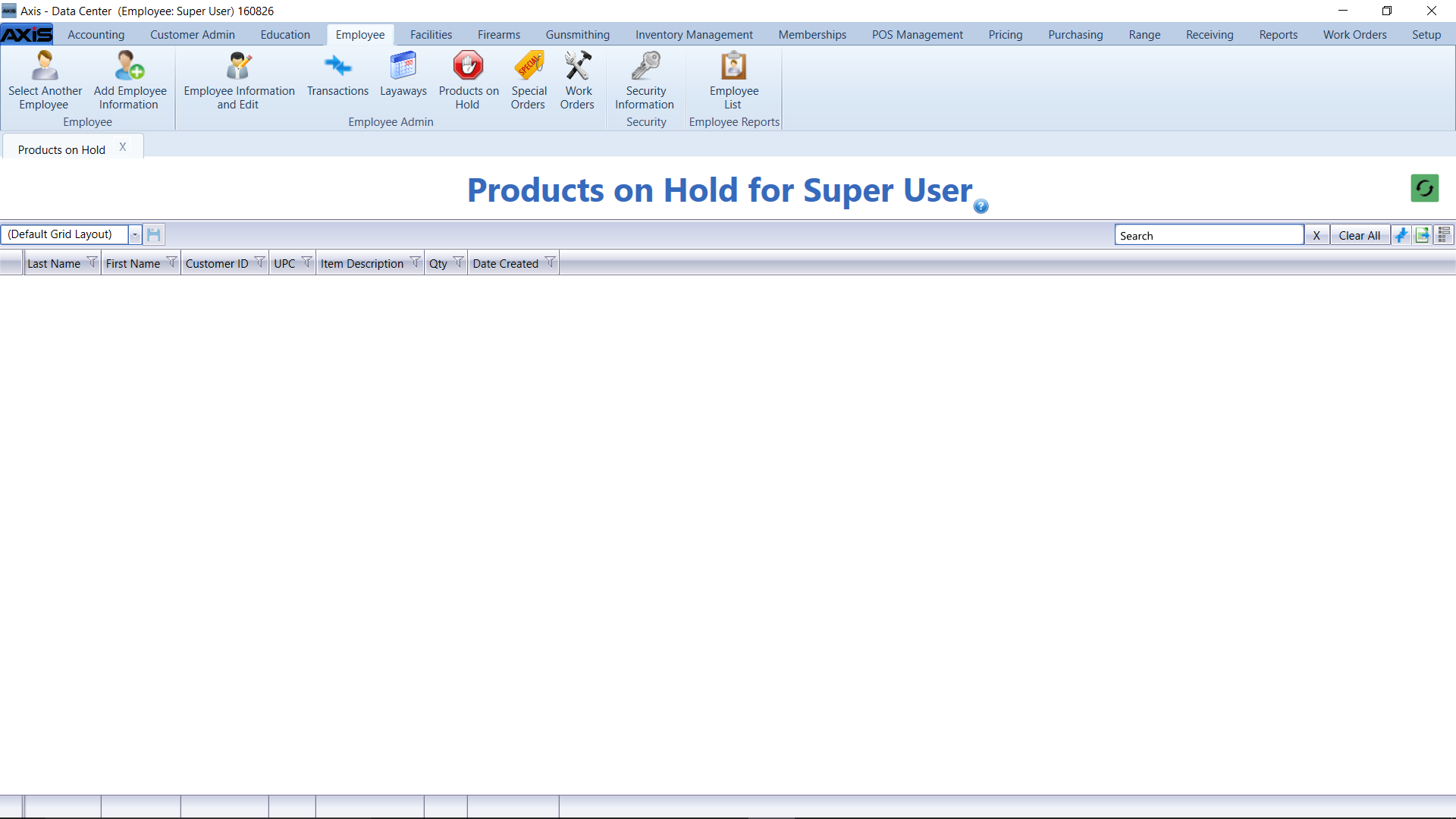
Task: Open the Receiving tab
Action: pyautogui.click(x=1210, y=35)
